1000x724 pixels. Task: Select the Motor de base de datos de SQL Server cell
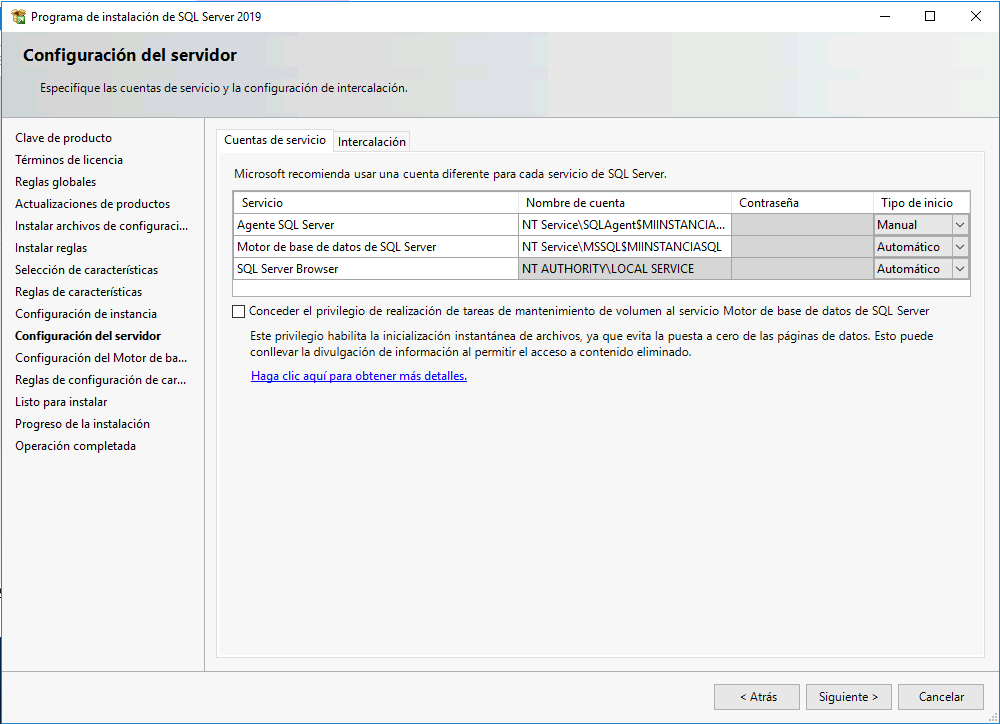pos(376,247)
